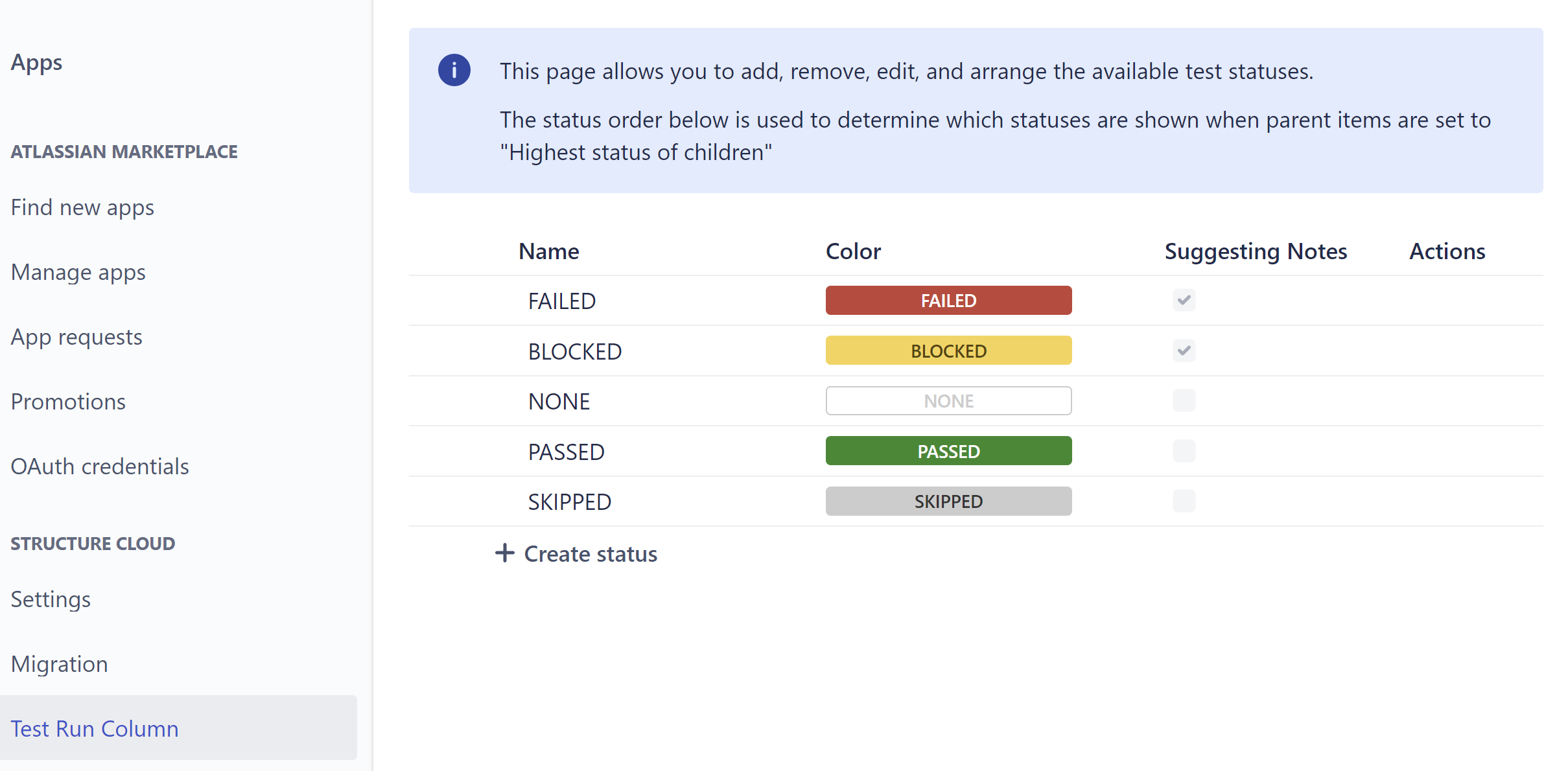Image resolution: width=1568 pixels, height=771 pixels.
Task: Tick Suggesting Notes box for SKIPPED
Action: [1184, 501]
